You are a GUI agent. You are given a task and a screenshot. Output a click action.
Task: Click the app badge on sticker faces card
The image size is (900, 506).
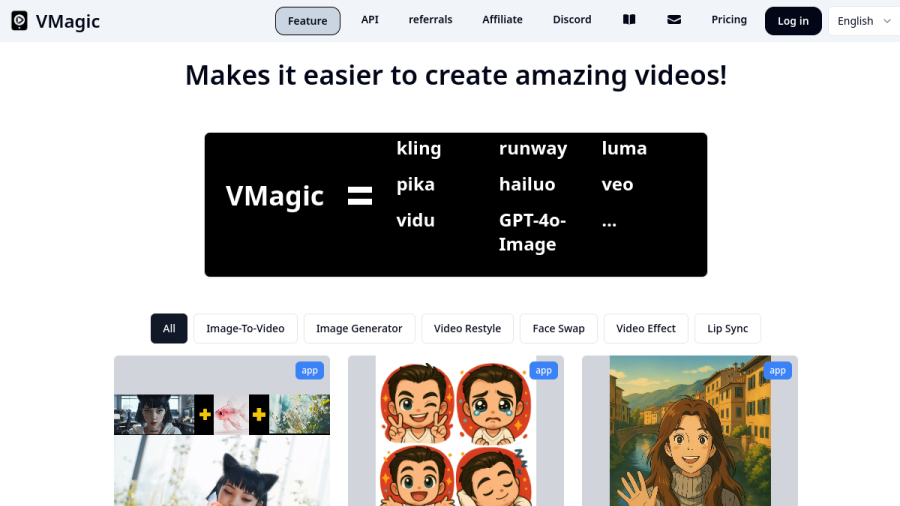[x=544, y=371]
